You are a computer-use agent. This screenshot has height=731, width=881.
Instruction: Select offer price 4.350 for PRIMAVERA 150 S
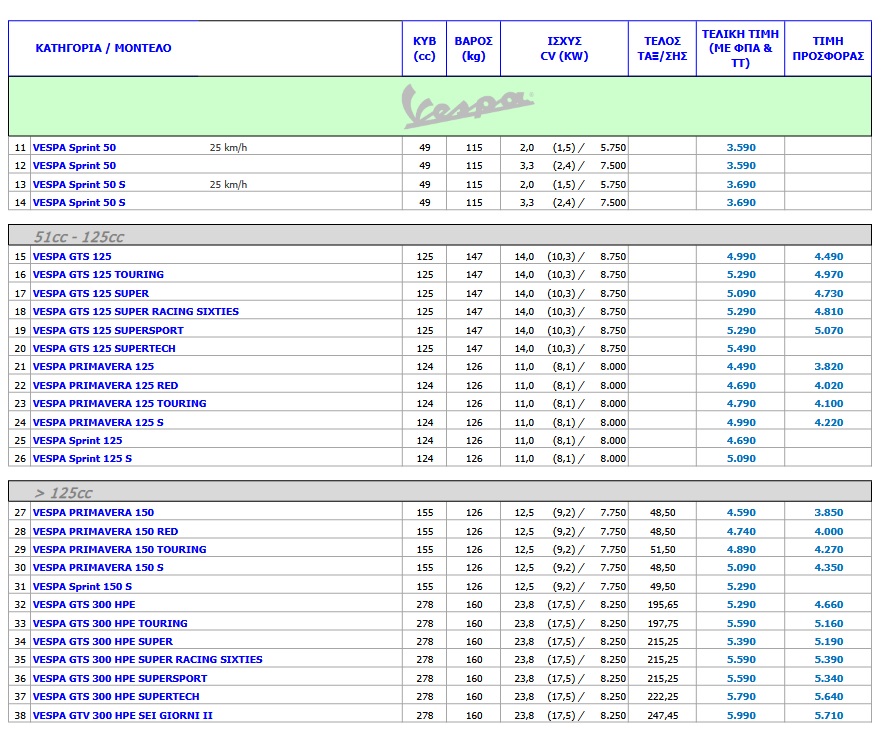click(x=829, y=567)
